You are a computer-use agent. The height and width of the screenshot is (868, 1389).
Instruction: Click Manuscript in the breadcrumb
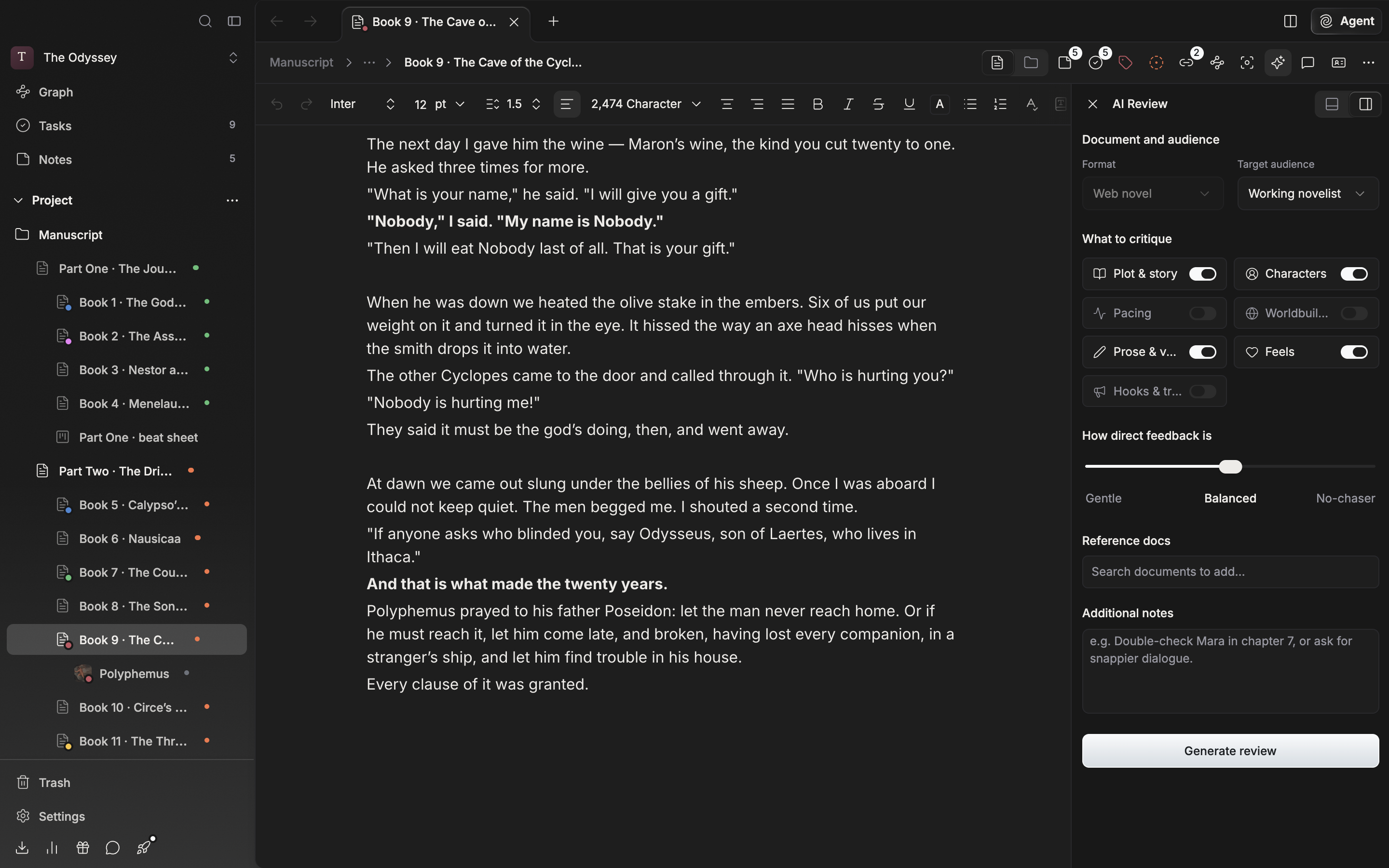pos(301,63)
